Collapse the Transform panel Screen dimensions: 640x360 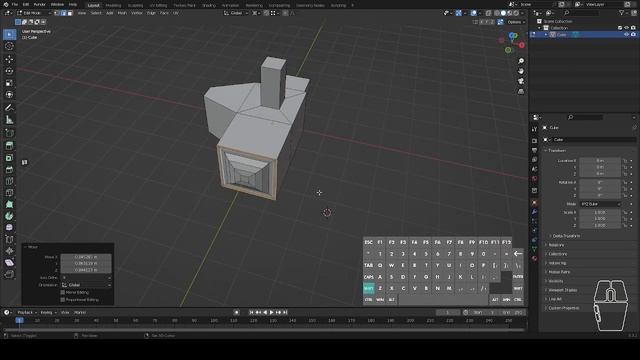[556, 151]
